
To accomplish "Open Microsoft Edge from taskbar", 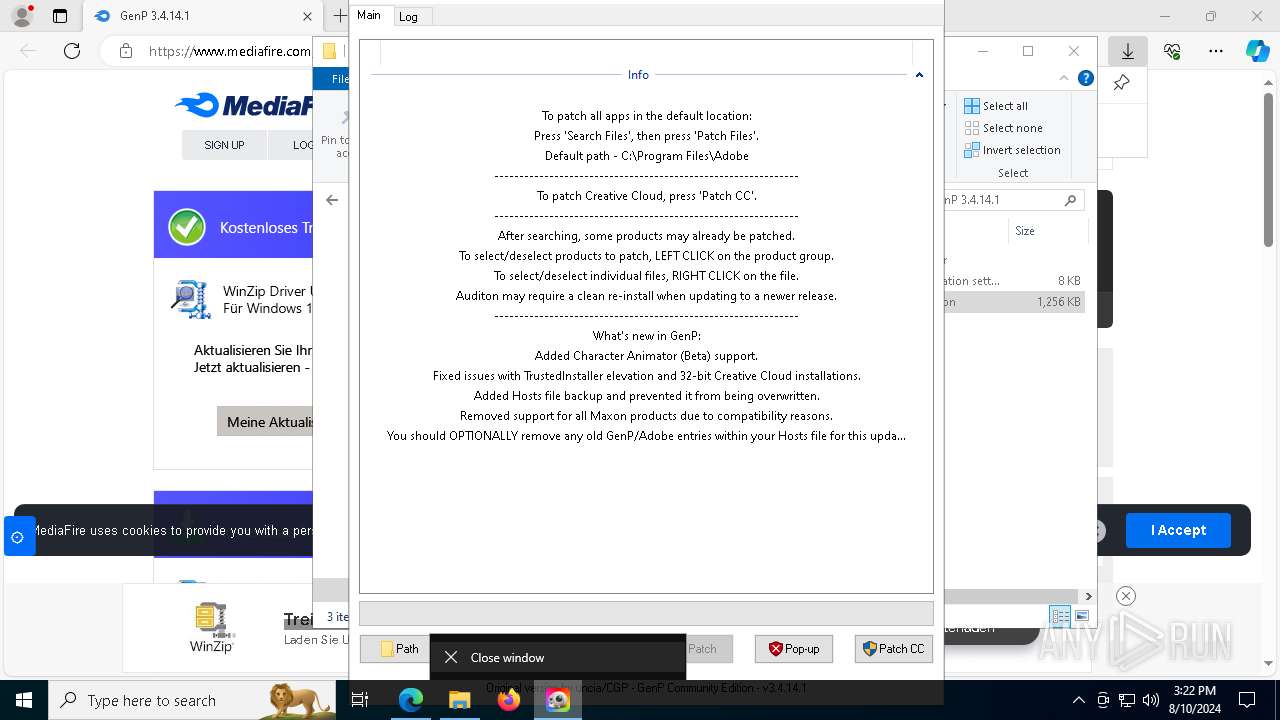I will pyautogui.click(x=411, y=700).
